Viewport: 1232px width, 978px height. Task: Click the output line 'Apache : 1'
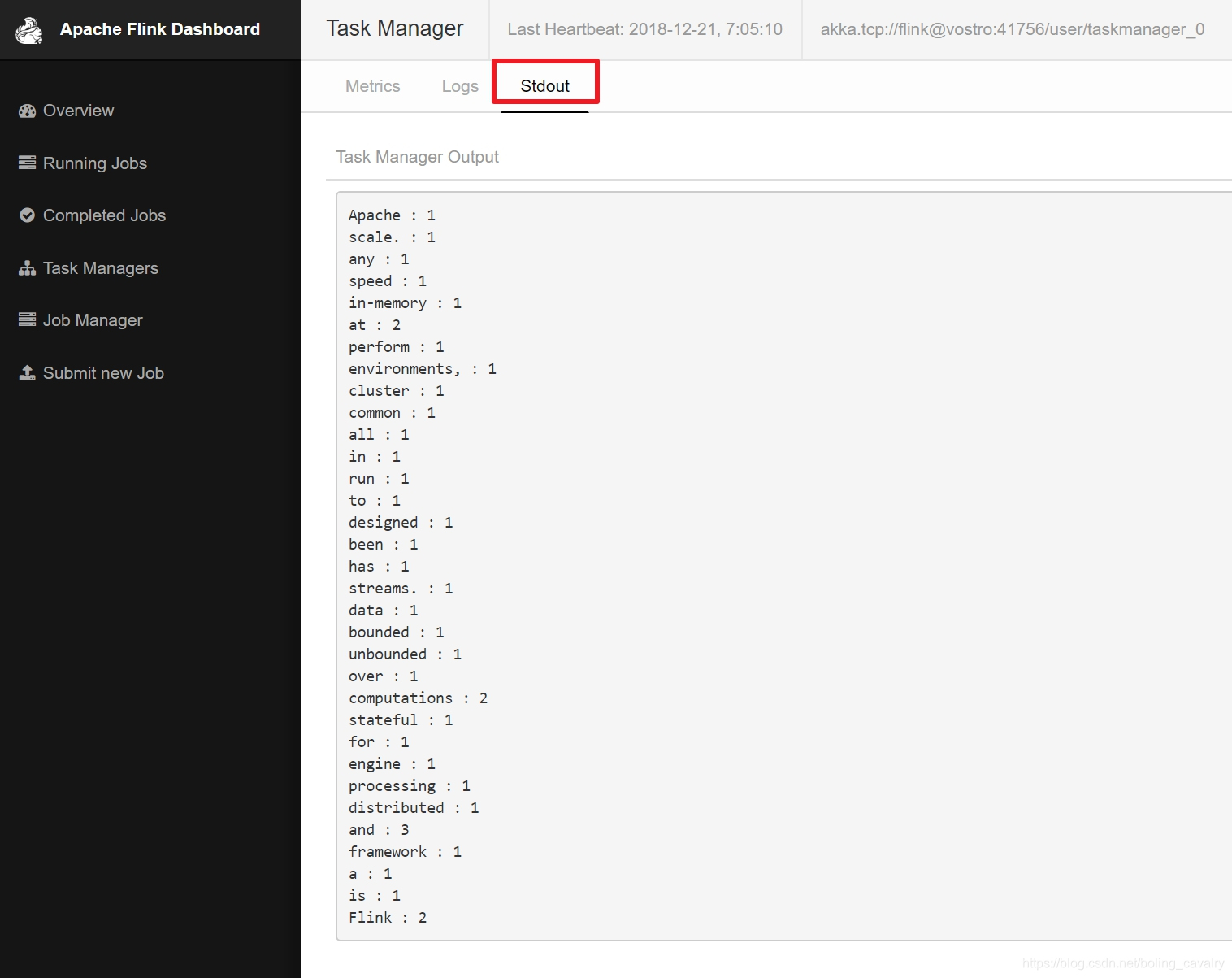point(393,215)
